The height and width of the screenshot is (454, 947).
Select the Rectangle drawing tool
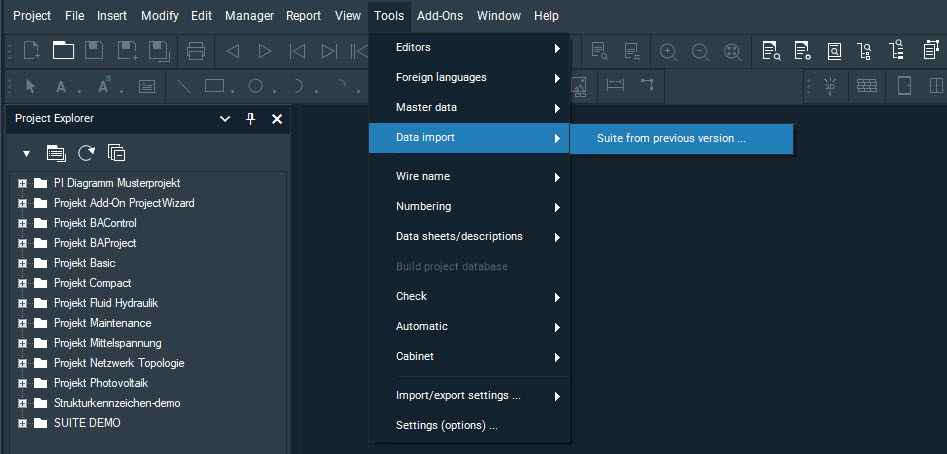(x=214, y=86)
